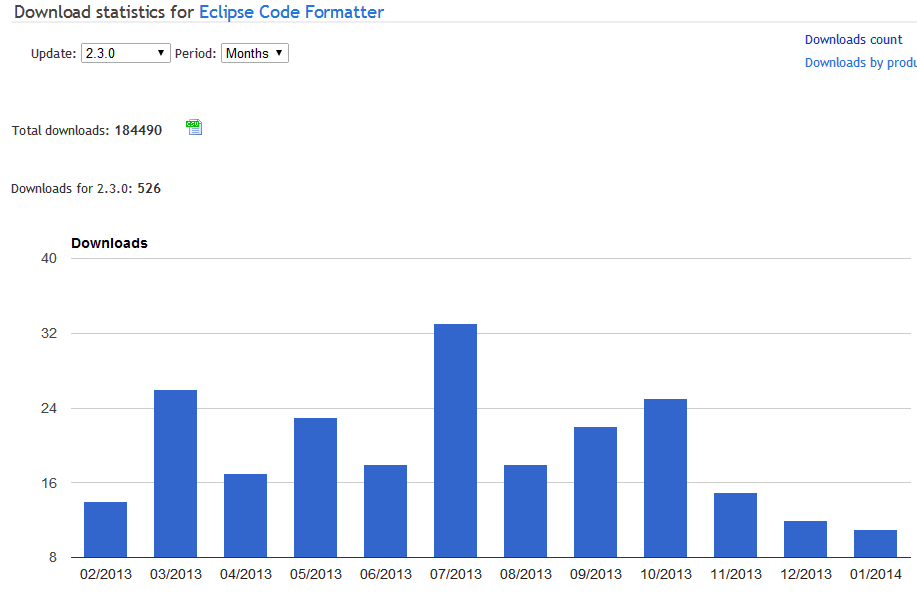The width and height of the screenshot is (917, 612).
Task: Download statistics as CSV file icon
Action: tap(194, 127)
